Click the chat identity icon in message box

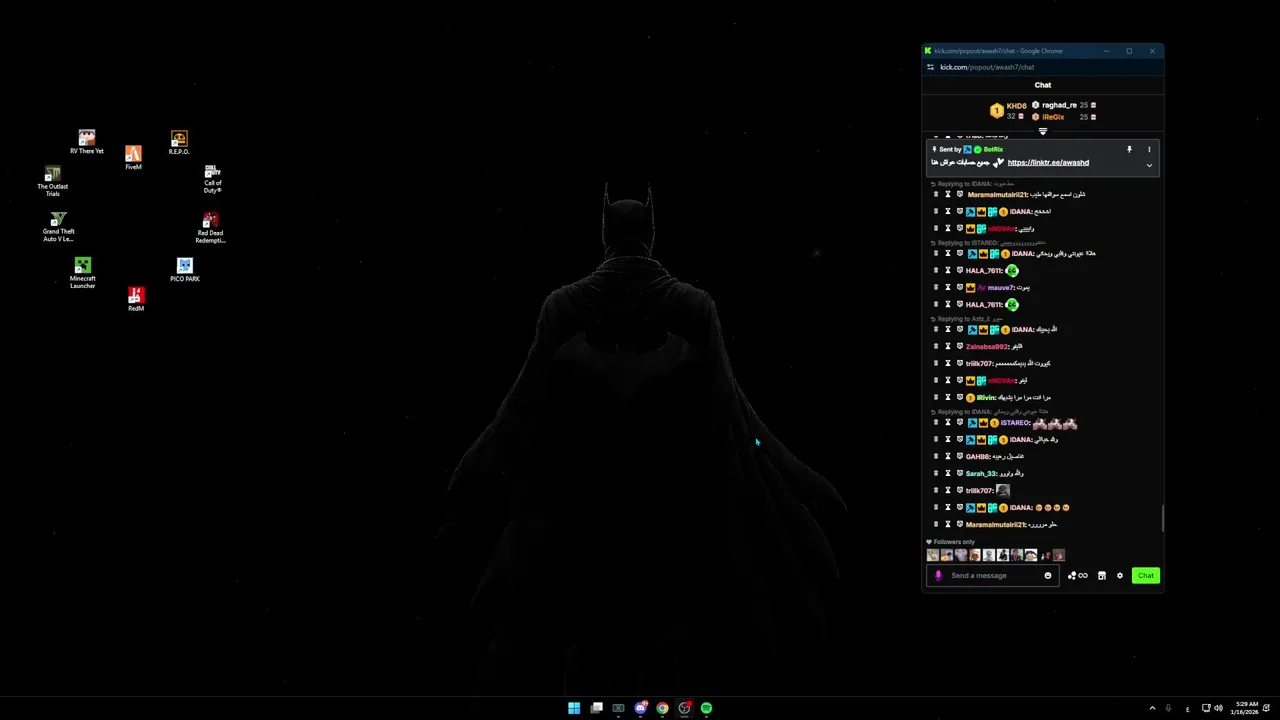(x=938, y=576)
